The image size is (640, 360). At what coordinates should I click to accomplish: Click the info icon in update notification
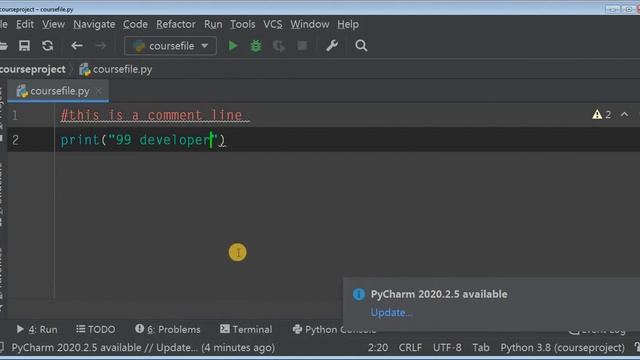click(359, 294)
